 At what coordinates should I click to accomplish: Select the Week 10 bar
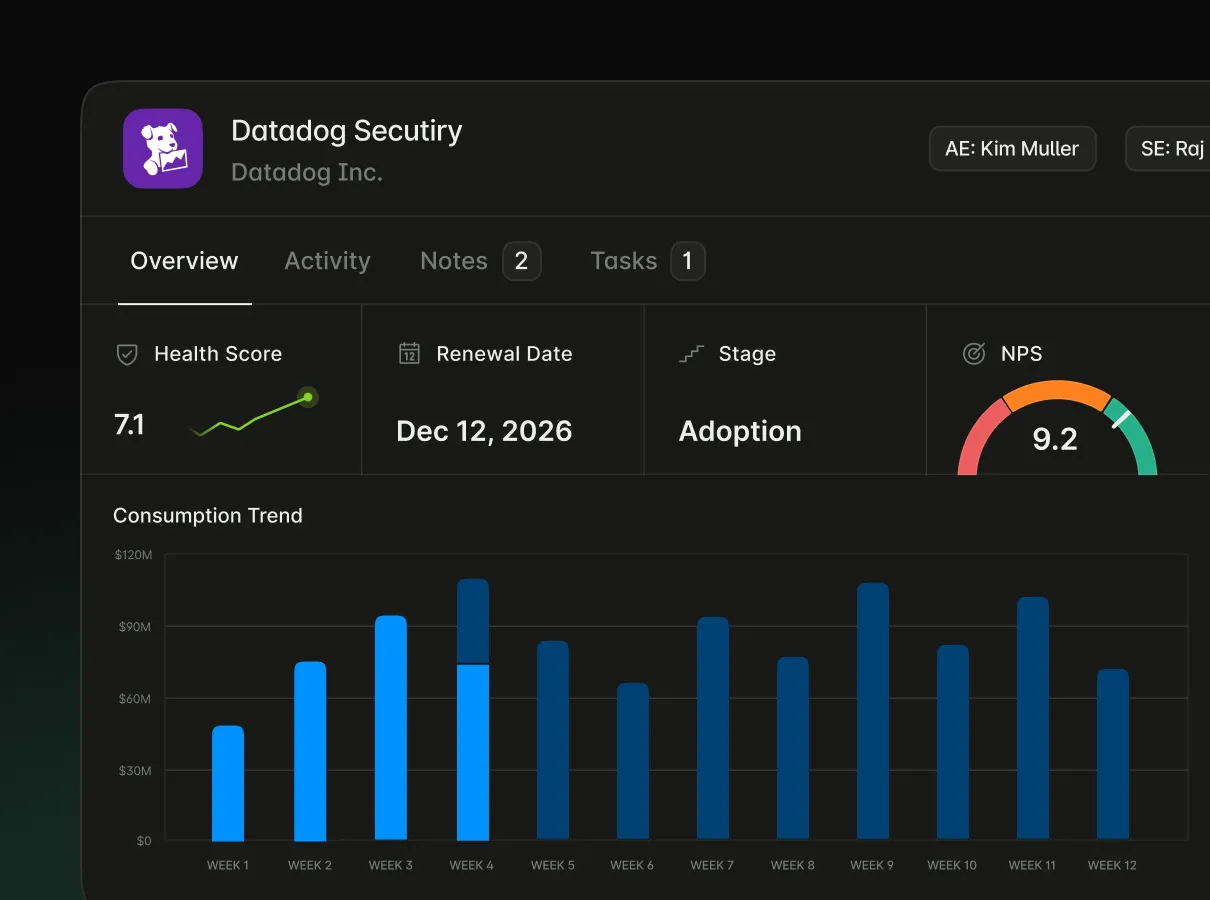tap(953, 742)
